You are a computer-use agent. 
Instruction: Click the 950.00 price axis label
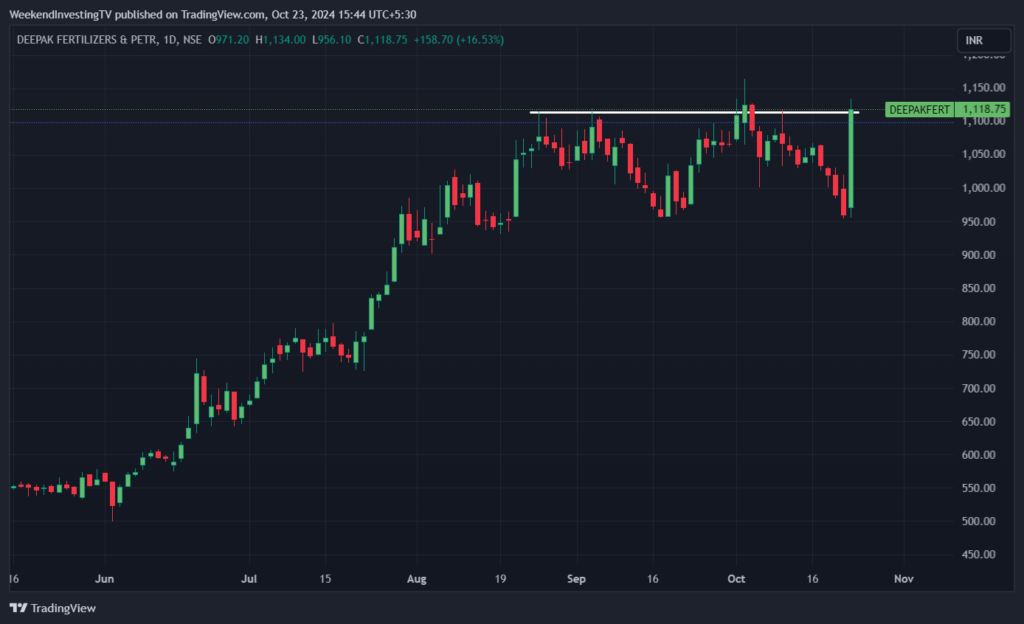tap(979, 222)
